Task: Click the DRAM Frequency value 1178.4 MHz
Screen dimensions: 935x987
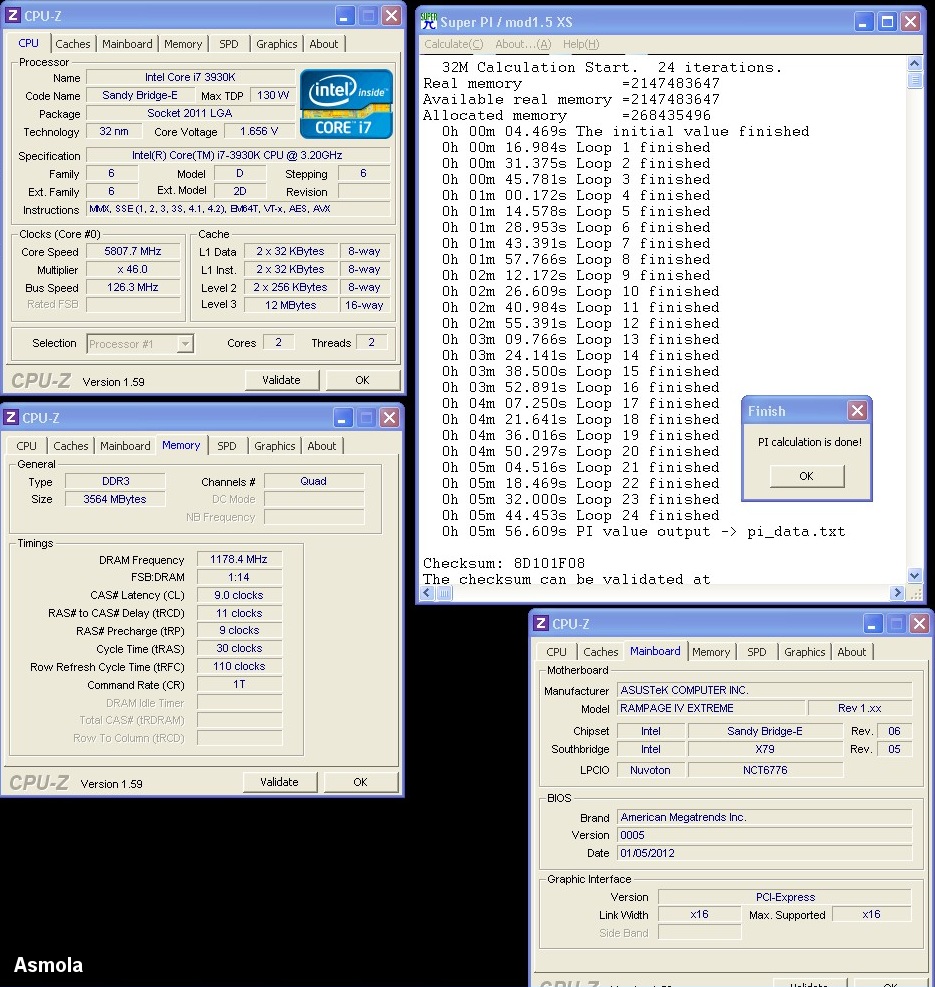Action: click(x=239, y=559)
